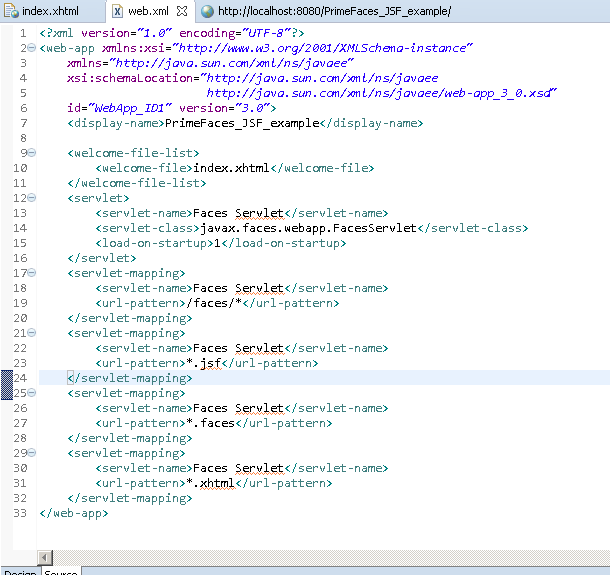This screenshot has height=575, width=610.
Task: Switch to the Source view tab
Action: pos(61,572)
